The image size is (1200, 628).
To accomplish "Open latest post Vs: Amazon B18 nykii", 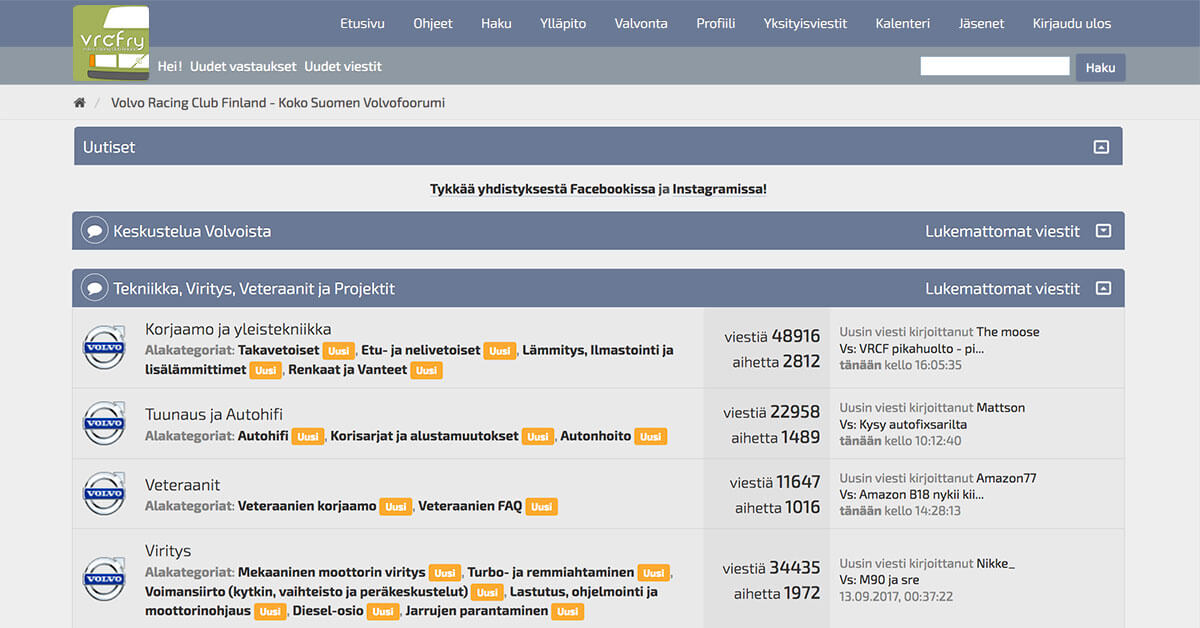I will [x=911, y=494].
